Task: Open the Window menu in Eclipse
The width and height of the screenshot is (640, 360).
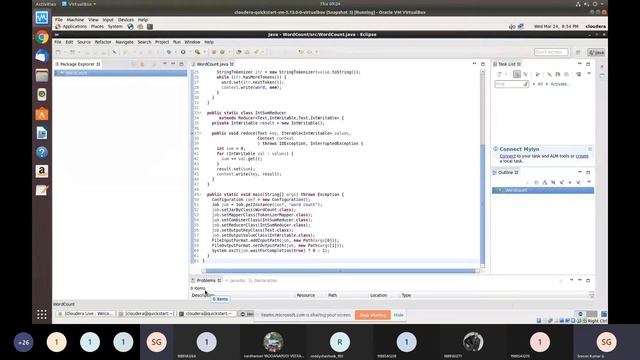Action: 192,42
